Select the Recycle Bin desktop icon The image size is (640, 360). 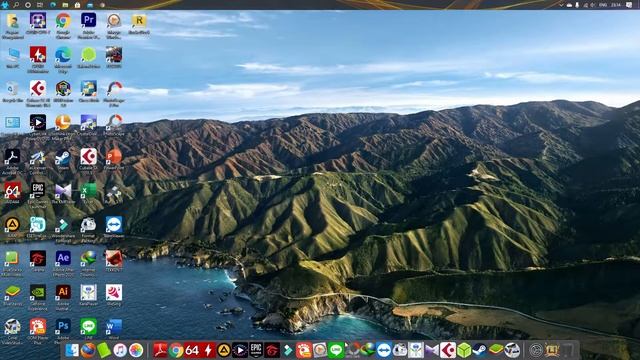point(12,89)
